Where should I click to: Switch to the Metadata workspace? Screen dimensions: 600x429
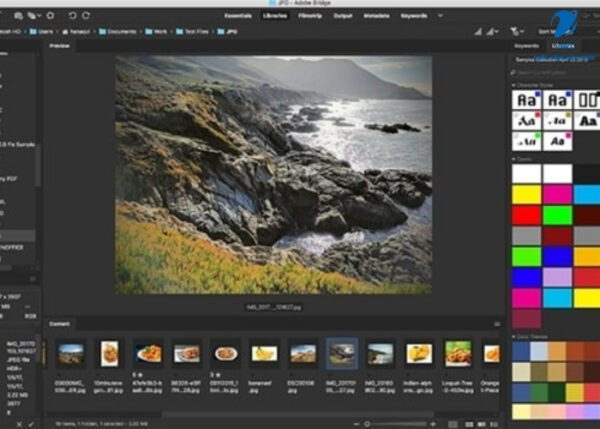[x=377, y=16]
